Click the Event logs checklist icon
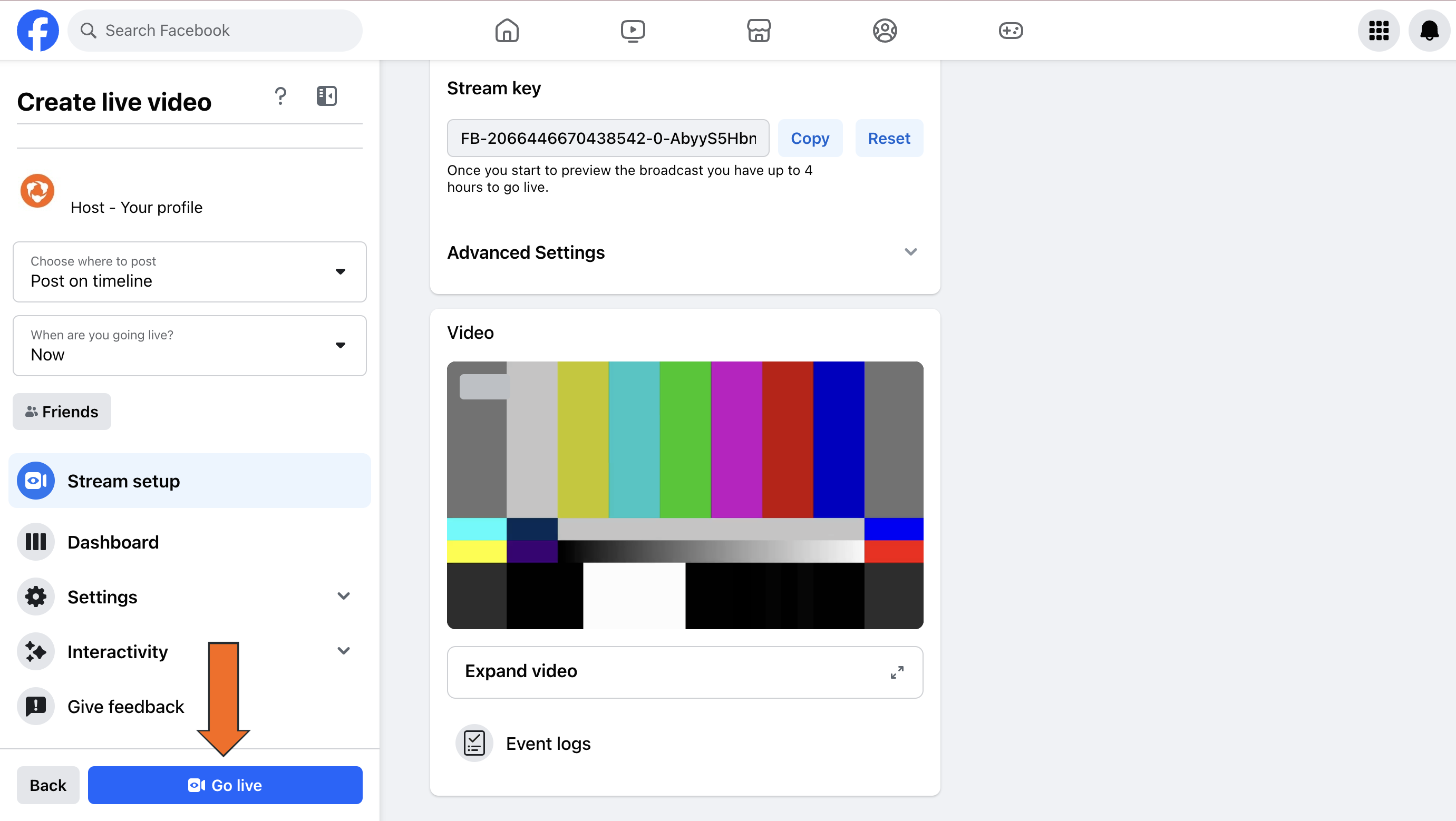The height and width of the screenshot is (821, 1456). tap(474, 743)
